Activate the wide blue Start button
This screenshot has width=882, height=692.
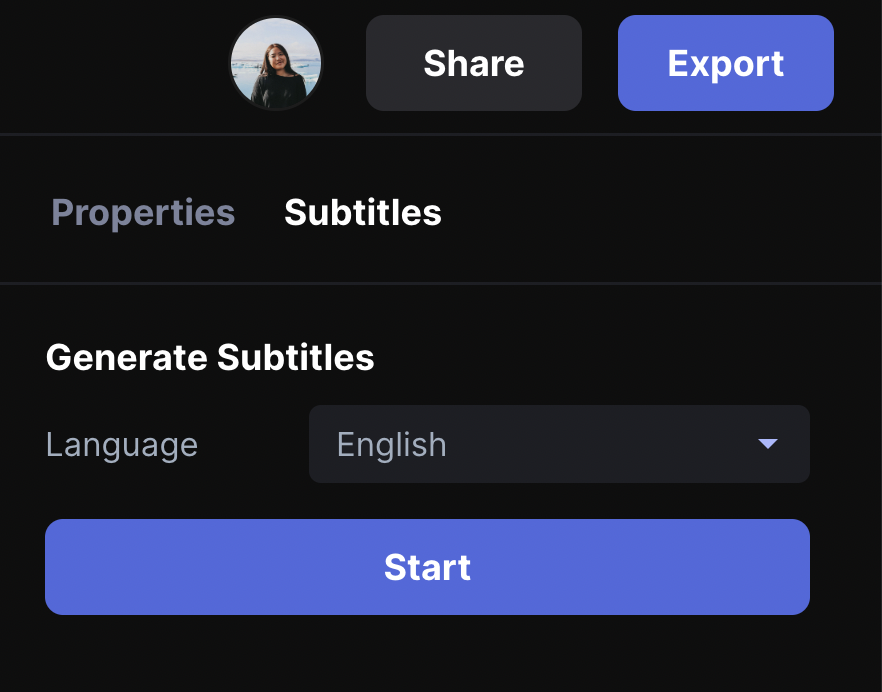pos(428,567)
